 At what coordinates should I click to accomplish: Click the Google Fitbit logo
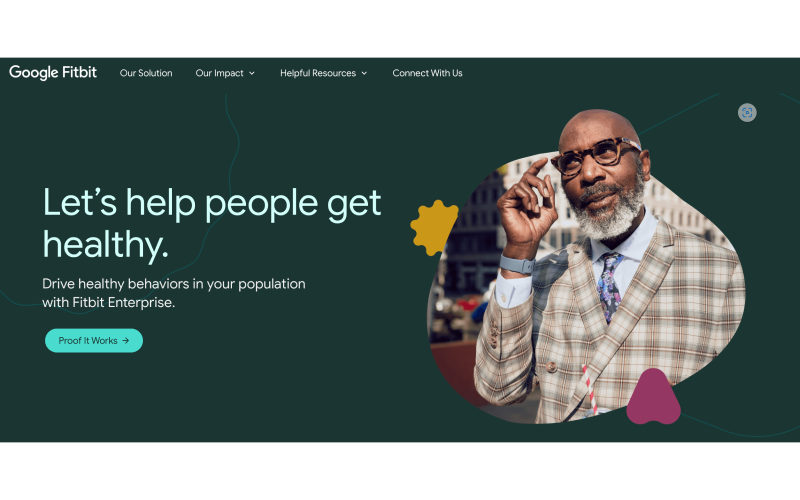point(53,72)
